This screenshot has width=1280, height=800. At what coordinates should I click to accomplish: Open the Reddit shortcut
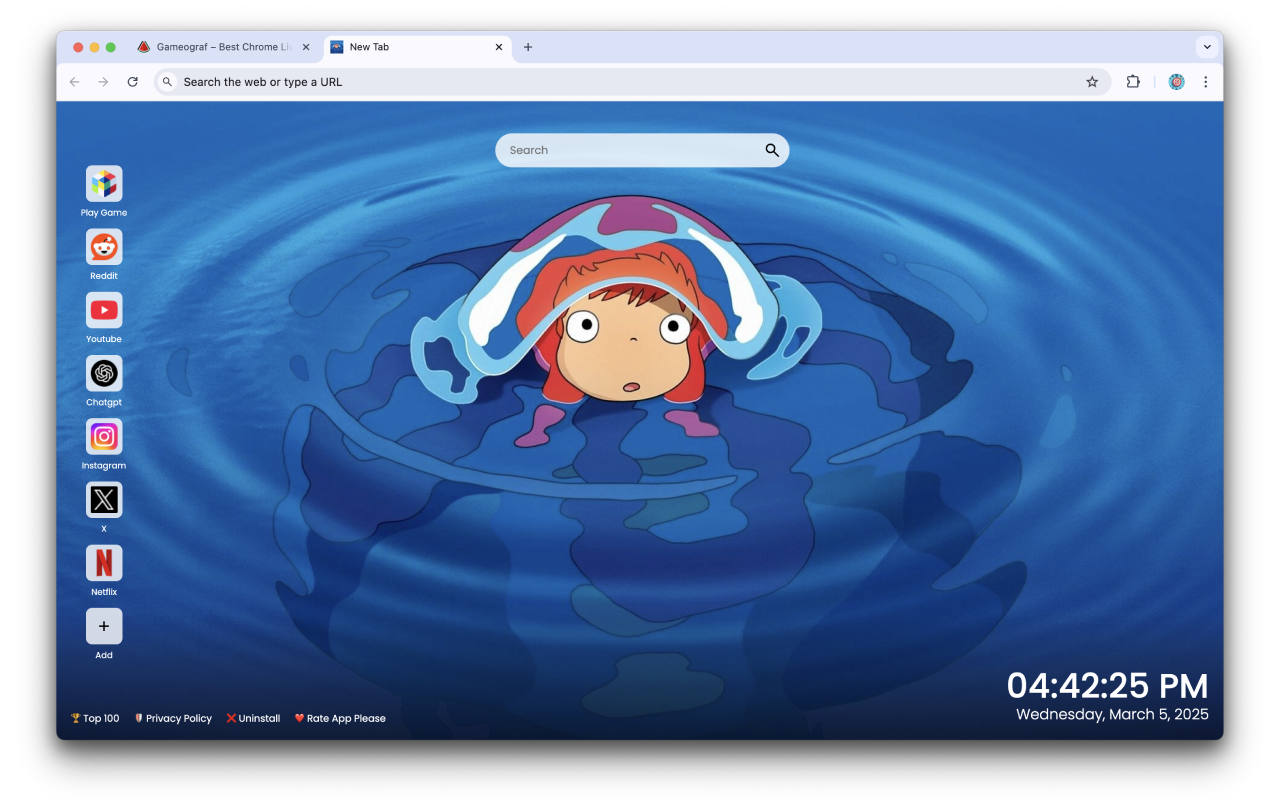coord(103,245)
